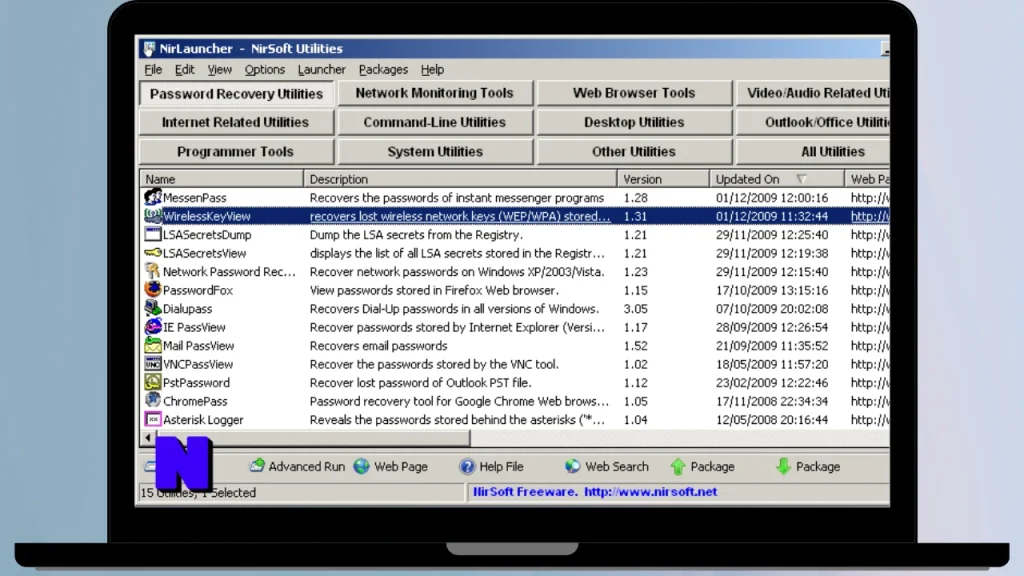This screenshot has height=576, width=1024.
Task: Select the Mail PassView entry
Action: pyautogui.click(x=199, y=345)
